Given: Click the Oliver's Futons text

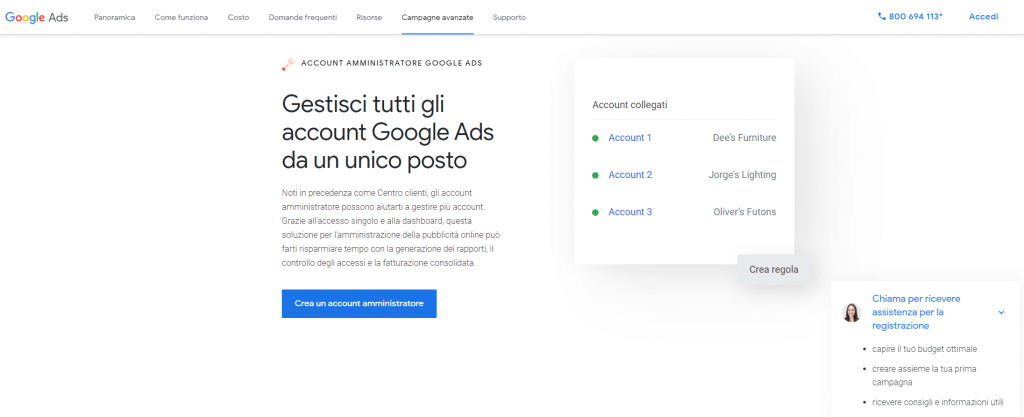Looking at the screenshot, I should (745, 212).
